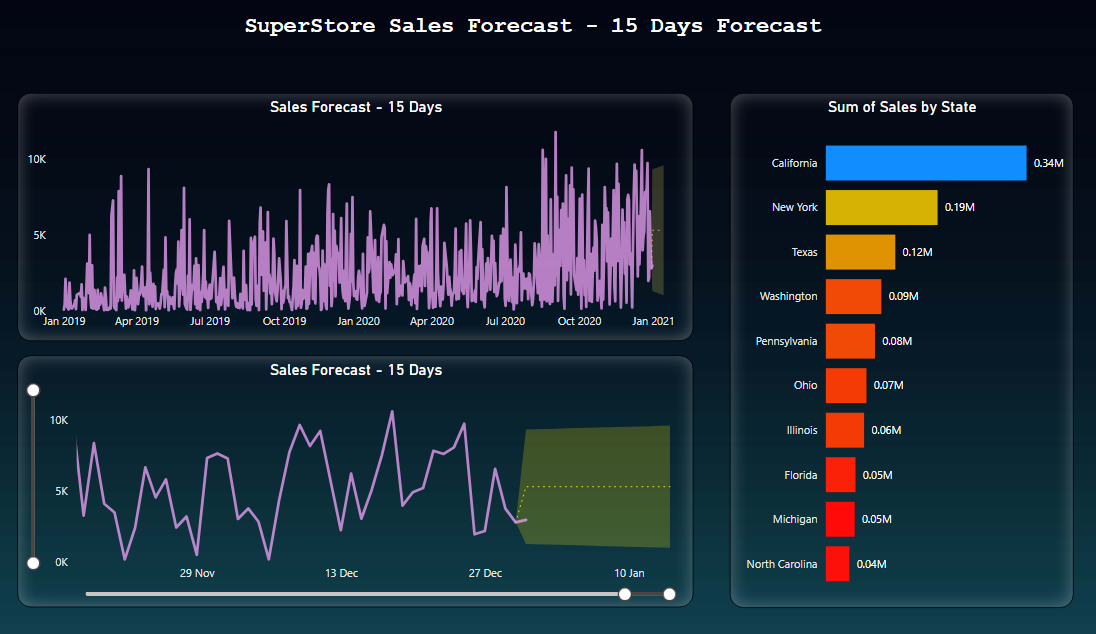The width and height of the screenshot is (1096, 634).
Task: Click the 27 Dec axis label
Action: coord(485,573)
